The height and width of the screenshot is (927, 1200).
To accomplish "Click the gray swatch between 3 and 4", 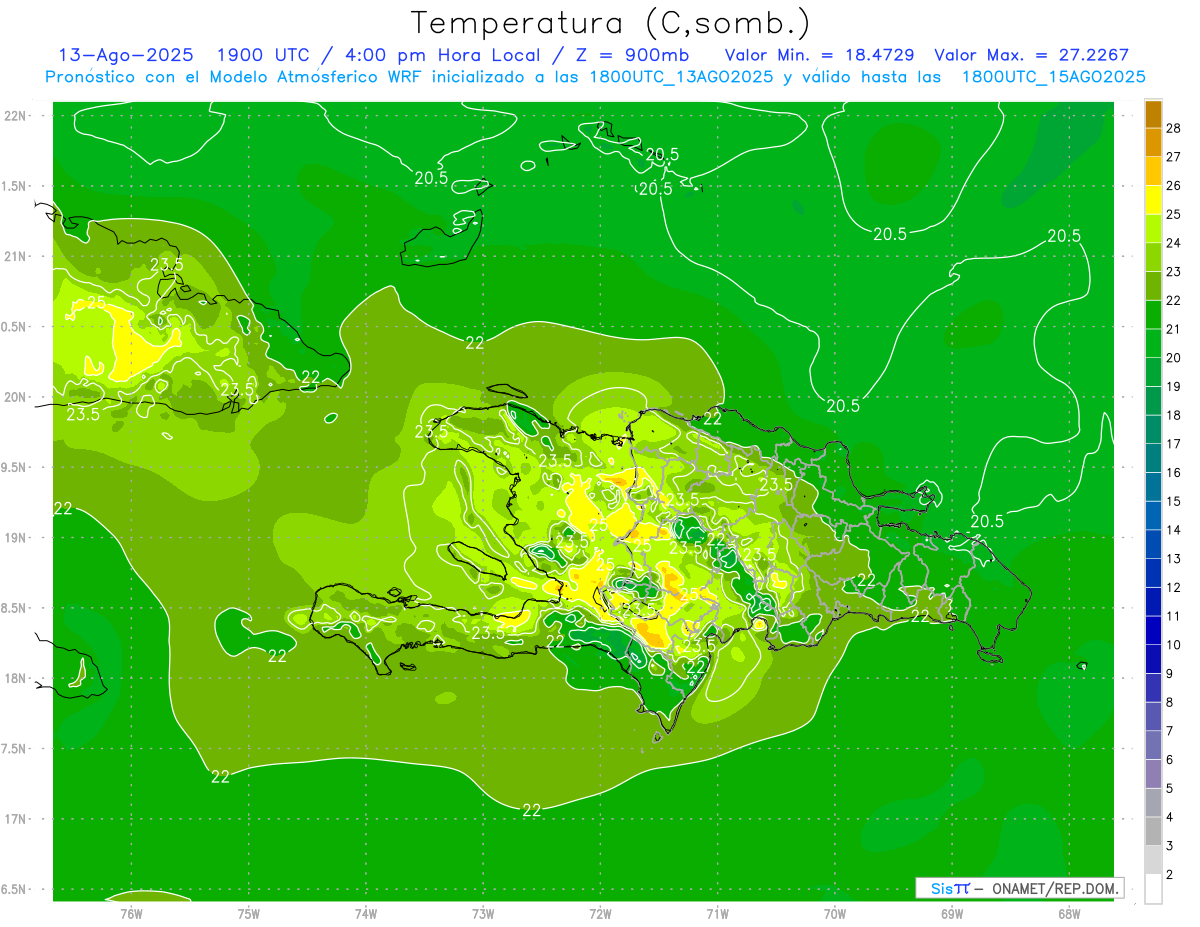I will pyautogui.click(x=1153, y=832).
